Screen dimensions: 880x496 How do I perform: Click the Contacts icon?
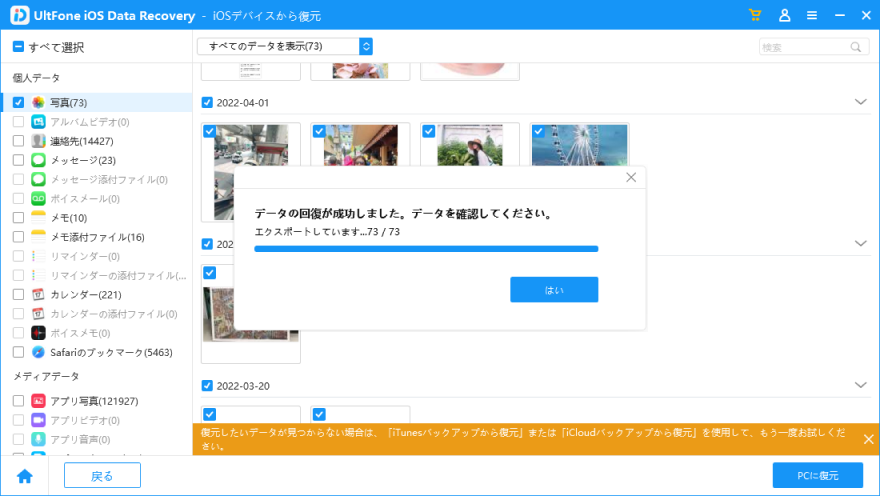[x=38, y=140]
